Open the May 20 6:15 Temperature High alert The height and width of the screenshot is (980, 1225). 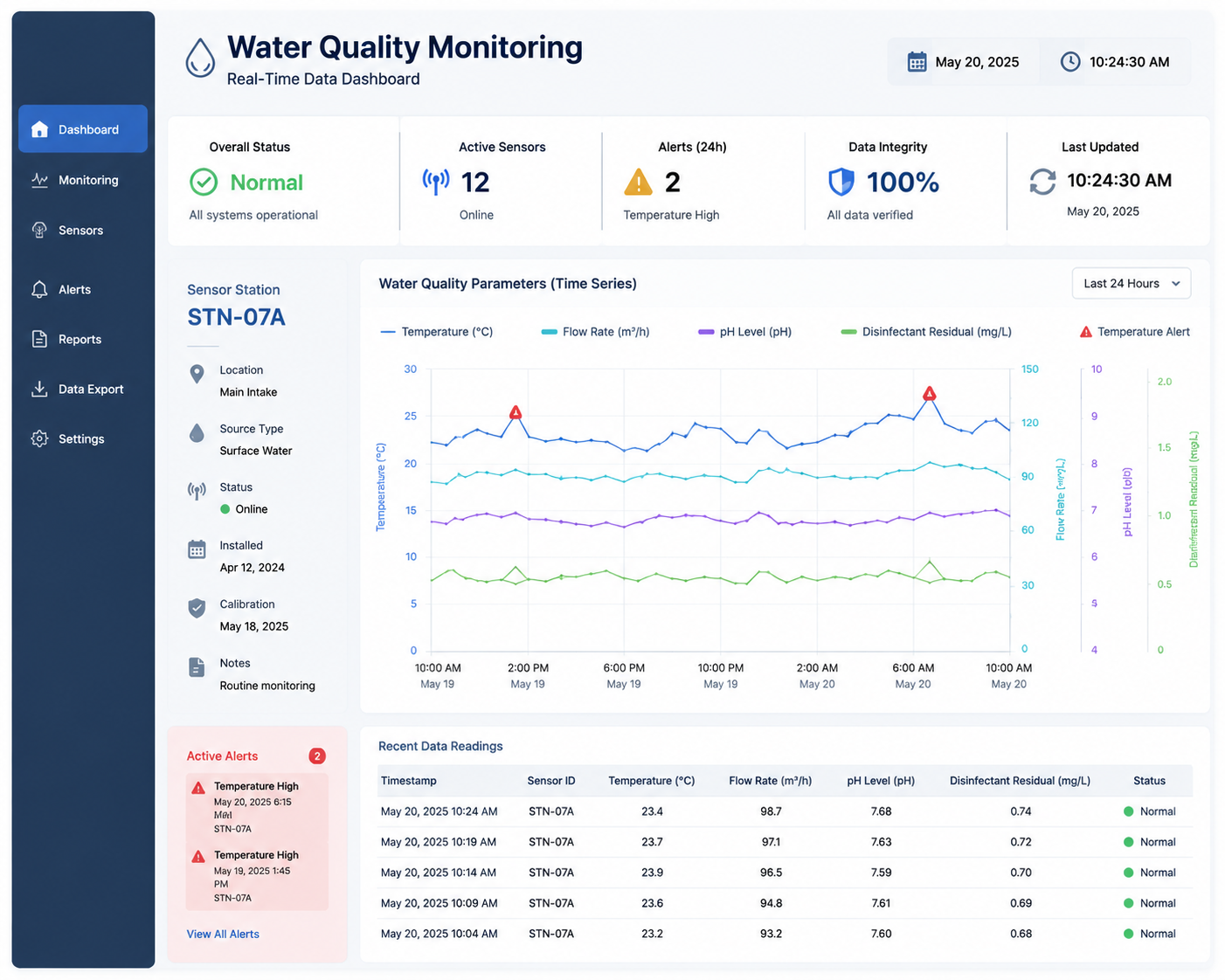click(x=257, y=807)
